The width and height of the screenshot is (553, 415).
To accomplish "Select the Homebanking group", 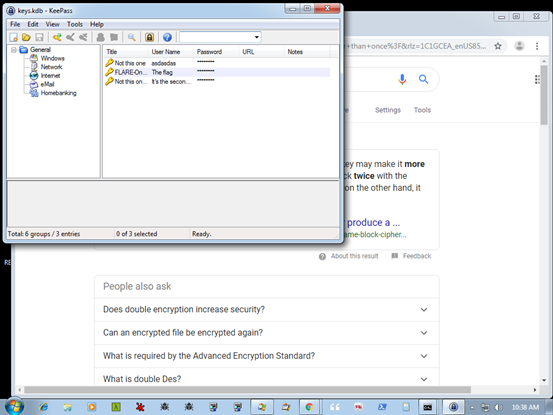I will point(58,93).
